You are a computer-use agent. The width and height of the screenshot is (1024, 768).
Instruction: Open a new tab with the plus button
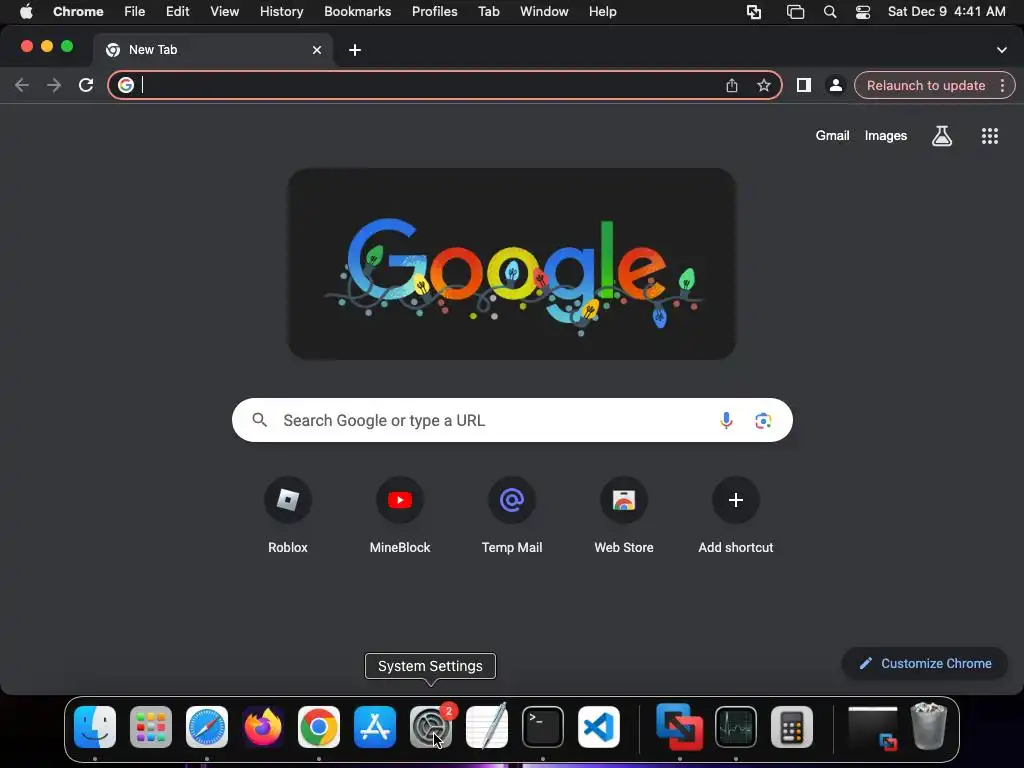355,50
